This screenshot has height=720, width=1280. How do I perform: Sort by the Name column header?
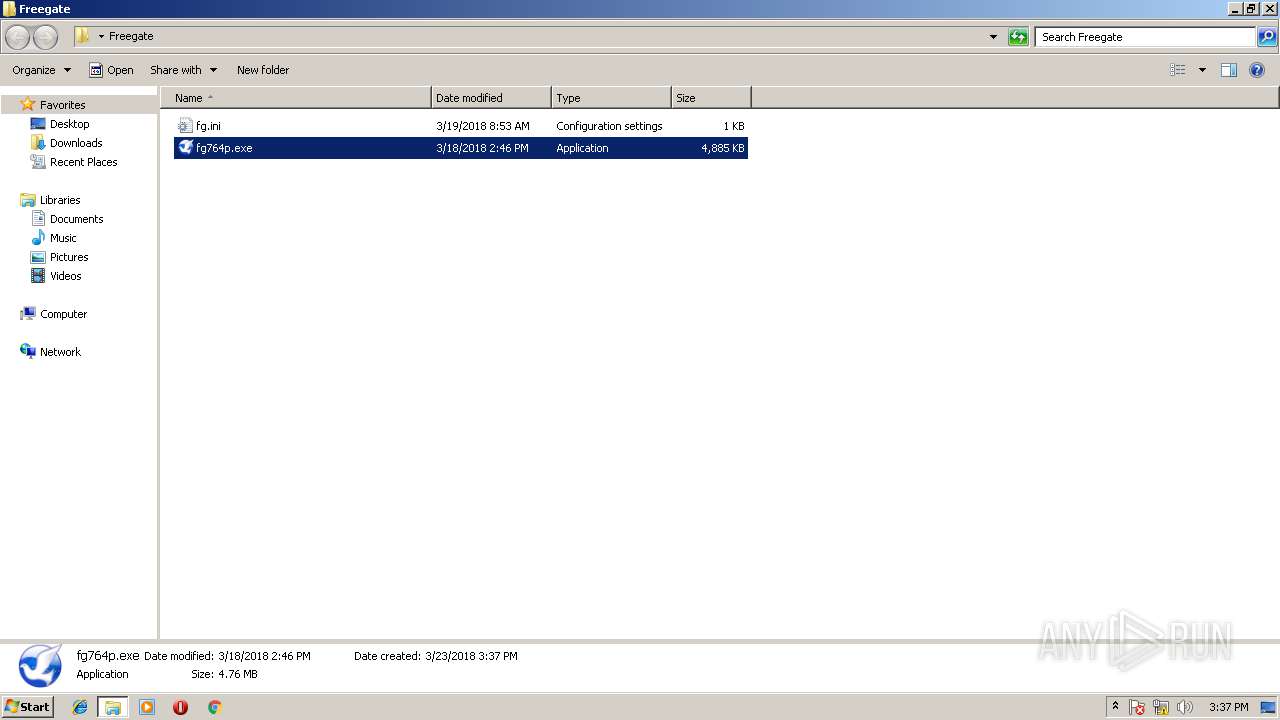296,98
